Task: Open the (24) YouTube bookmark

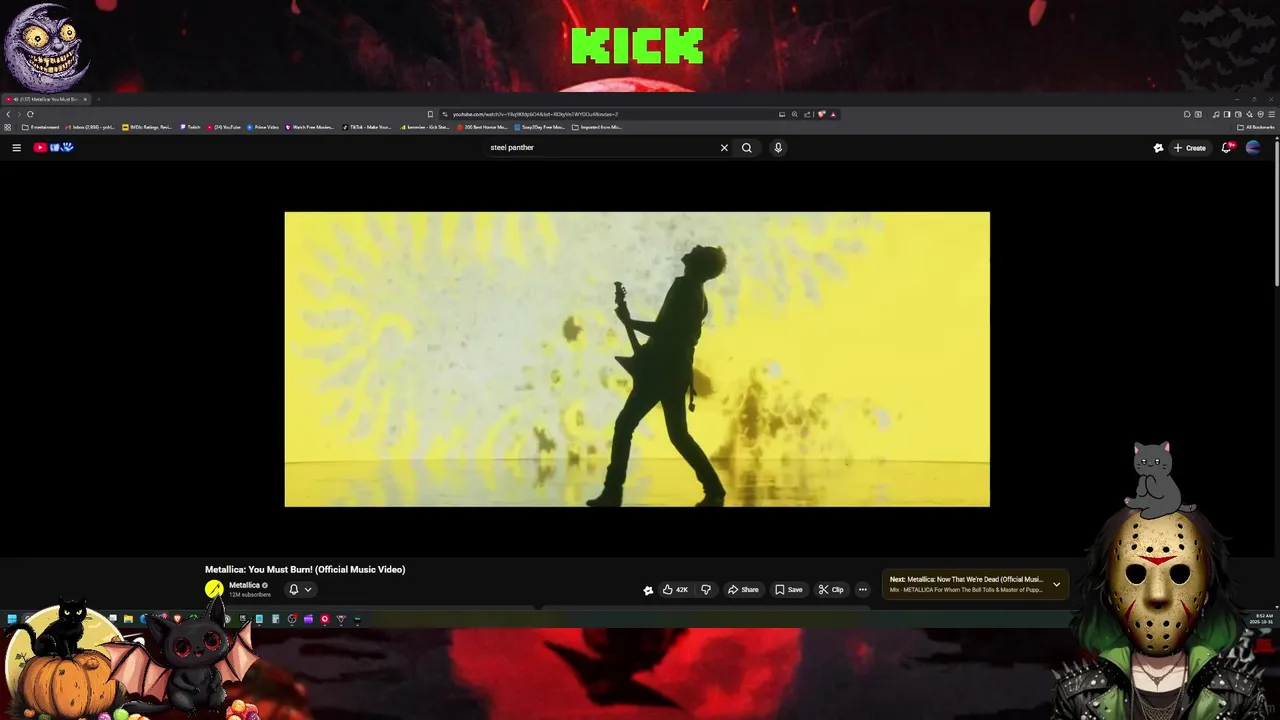Action: [x=224, y=127]
